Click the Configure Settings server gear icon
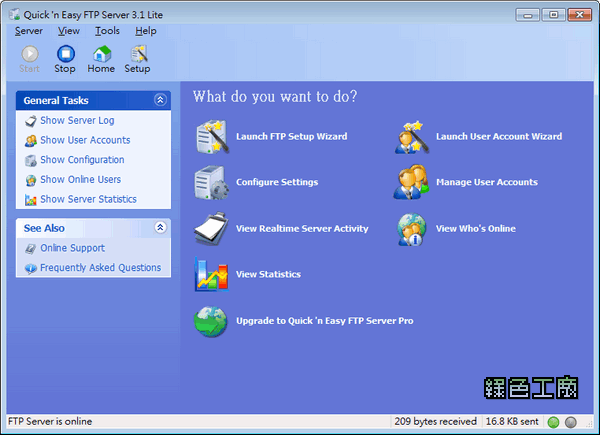The image size is (600, 435). tap(211, 182)
